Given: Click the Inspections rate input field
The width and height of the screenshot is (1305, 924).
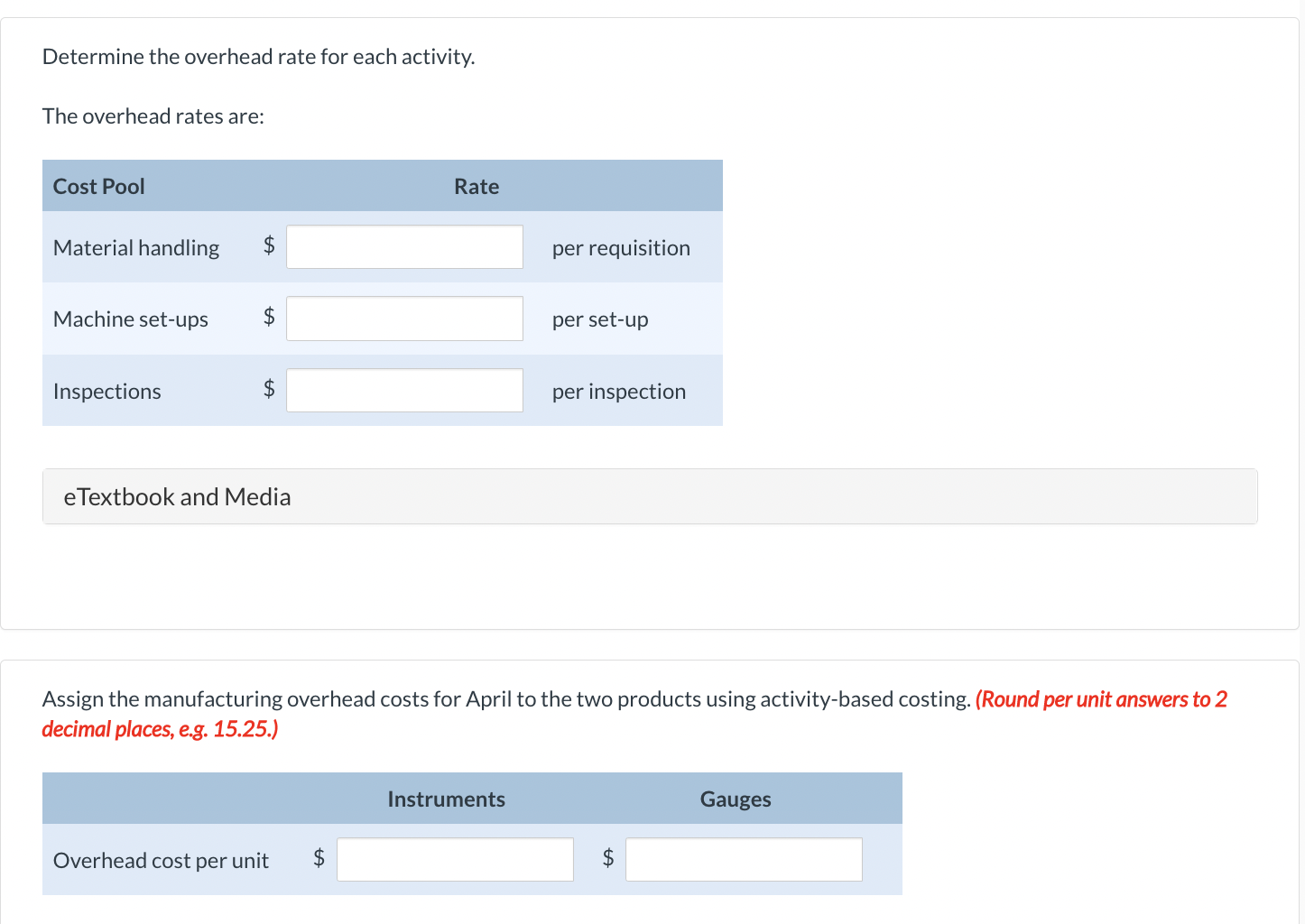Looking at the screenshot, I should click(x=404, y=391).
